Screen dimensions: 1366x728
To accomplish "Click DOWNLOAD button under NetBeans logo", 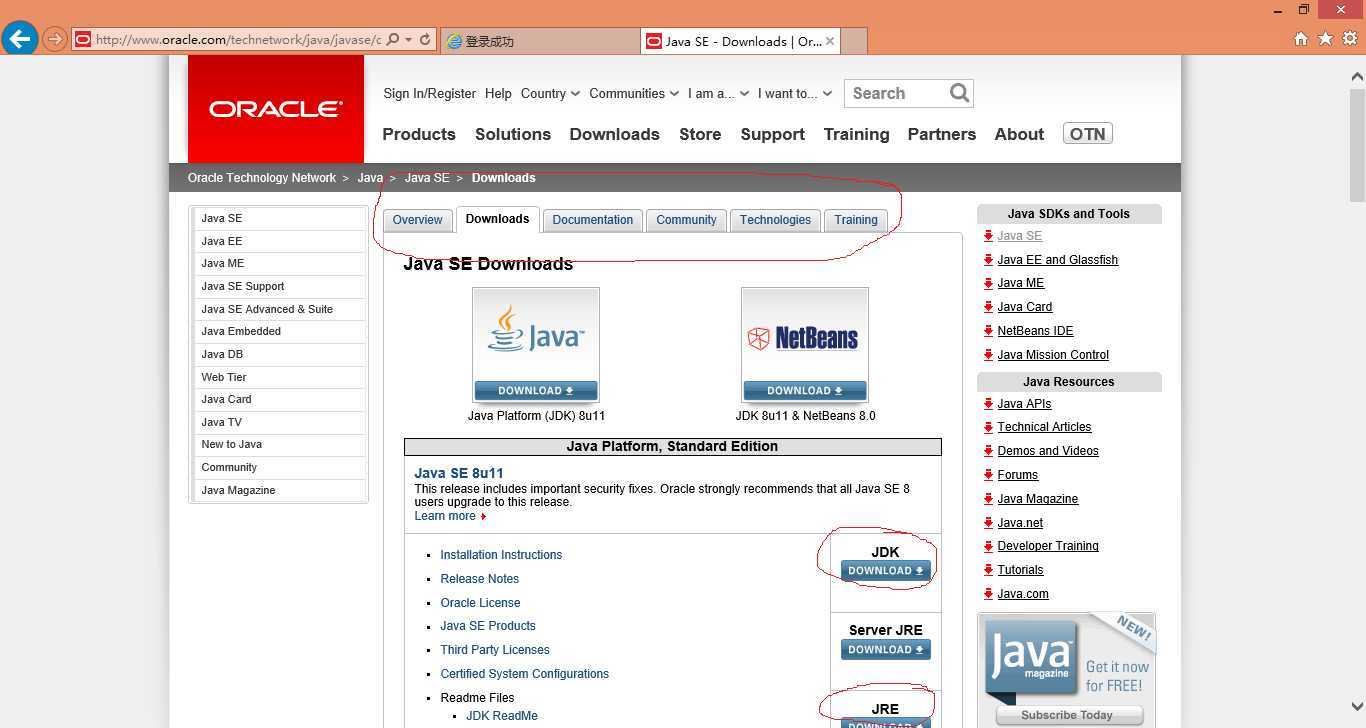I will point(804,390).
